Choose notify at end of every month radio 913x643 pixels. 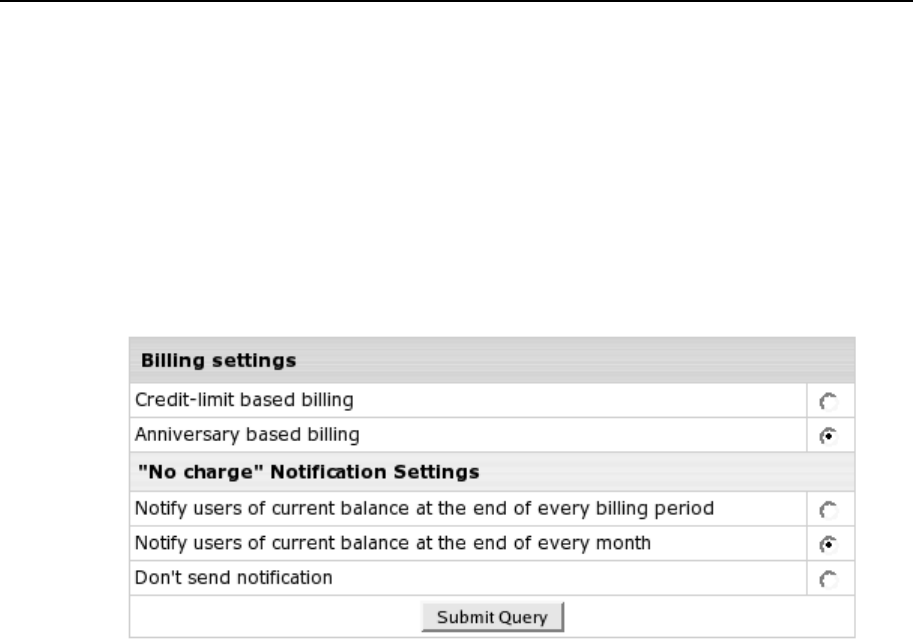[x=827, y=544]
